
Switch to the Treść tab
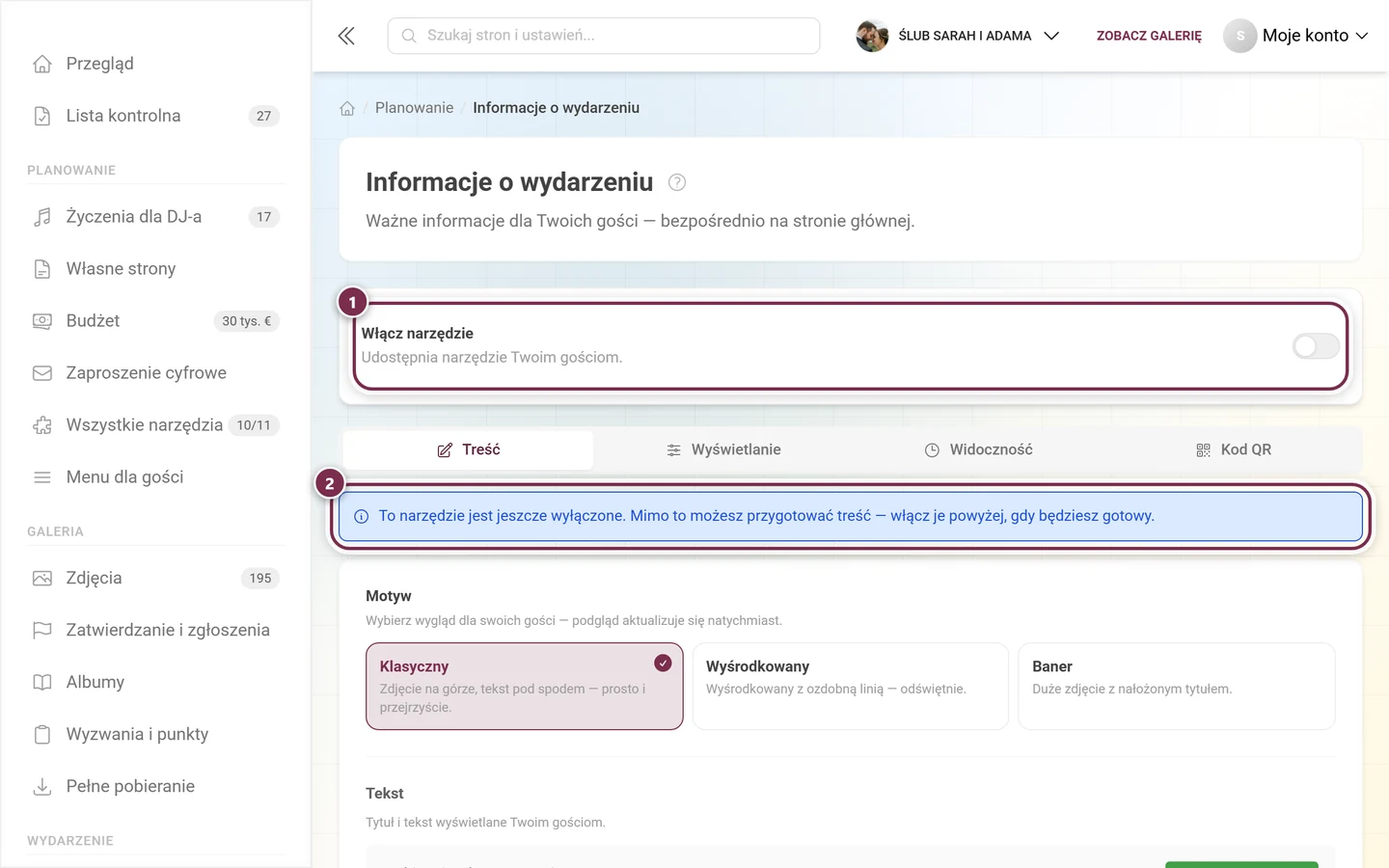click(469, 450)
